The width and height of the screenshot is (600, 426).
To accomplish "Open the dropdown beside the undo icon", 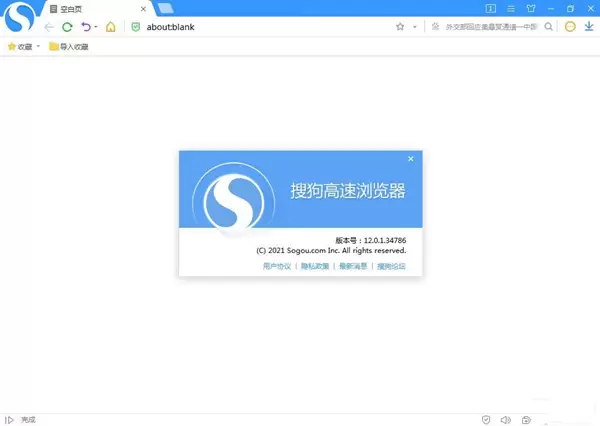I will tap(96, 27).
